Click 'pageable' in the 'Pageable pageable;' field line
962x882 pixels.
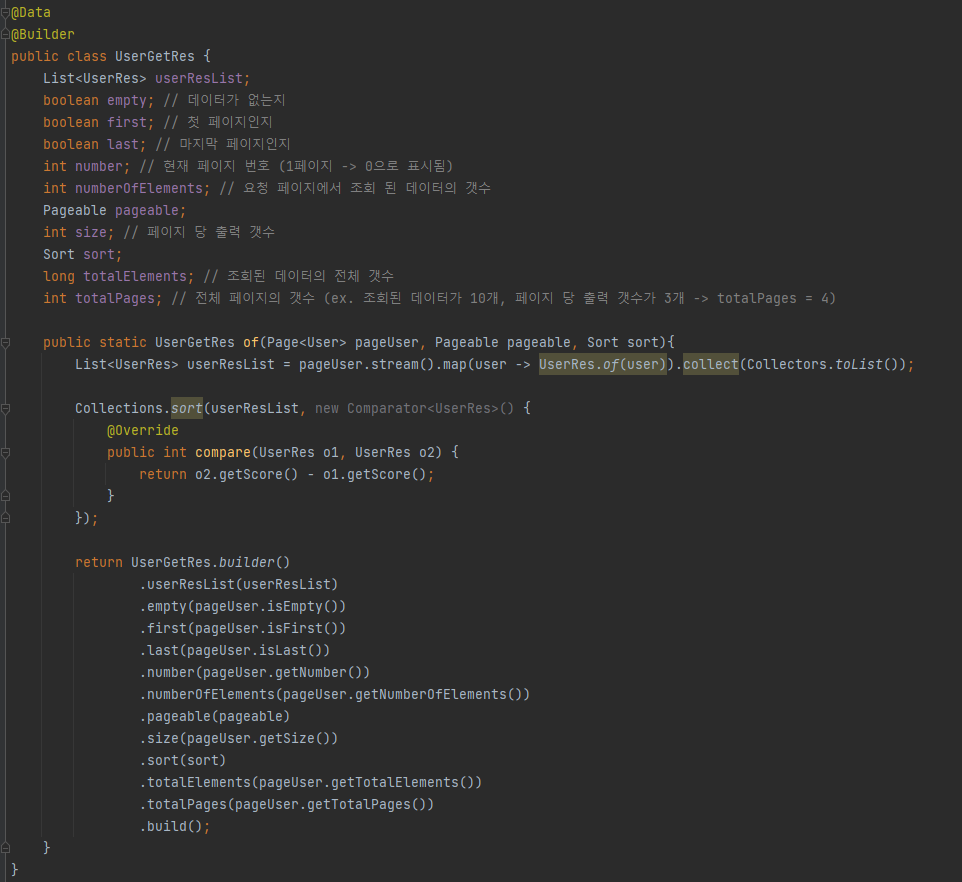[147, 210]
